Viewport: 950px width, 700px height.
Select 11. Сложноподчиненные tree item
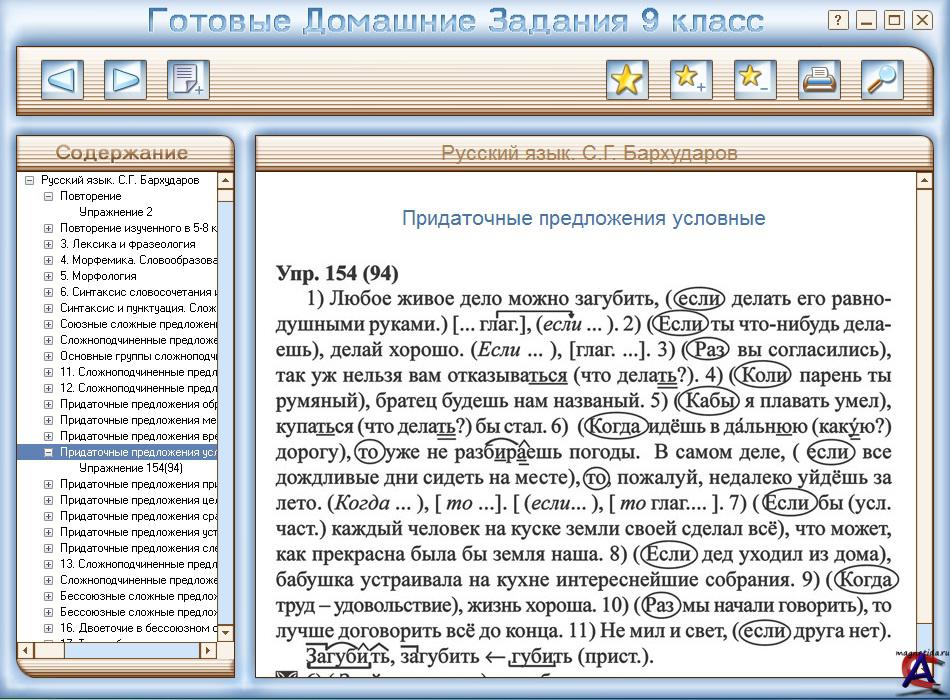[x=138, y=372]
